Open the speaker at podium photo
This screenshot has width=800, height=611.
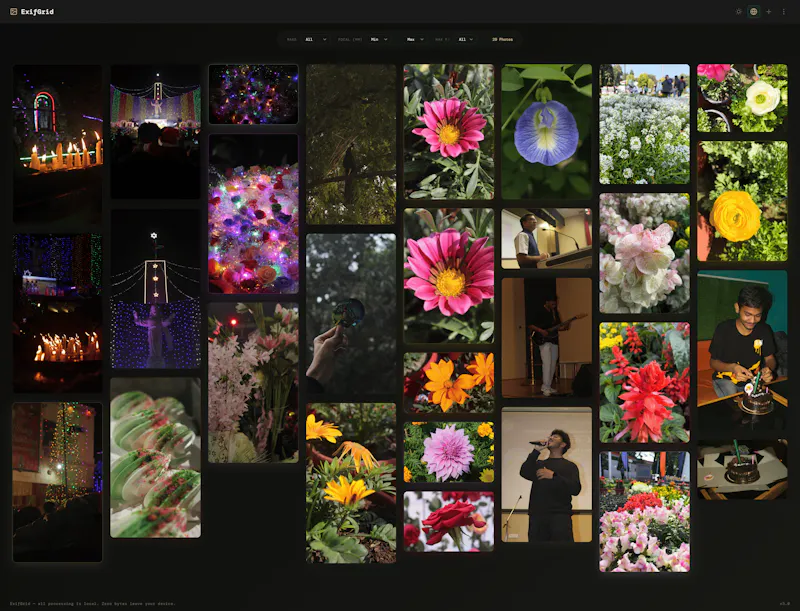[546, 238]
